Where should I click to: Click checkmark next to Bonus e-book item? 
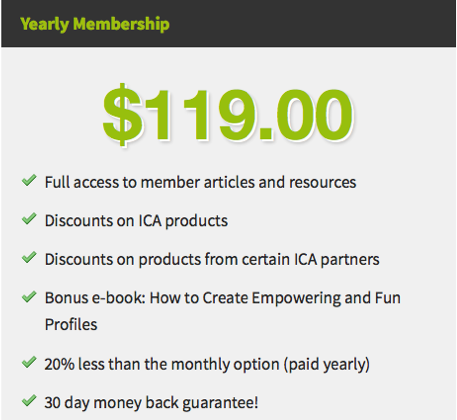pyautogui.click(x=29, y=296)
